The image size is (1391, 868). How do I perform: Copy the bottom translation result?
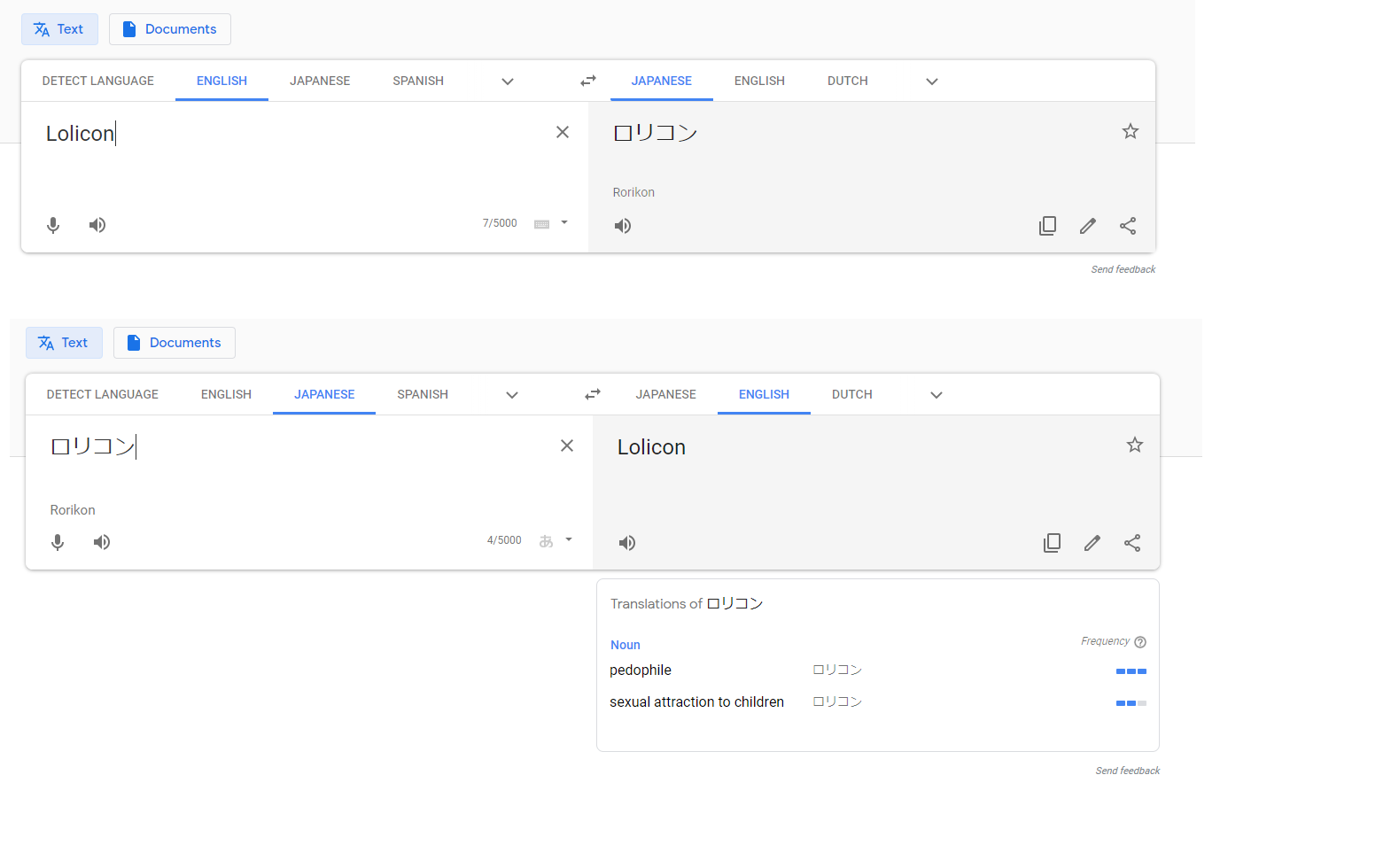(x=1052, y=543)
